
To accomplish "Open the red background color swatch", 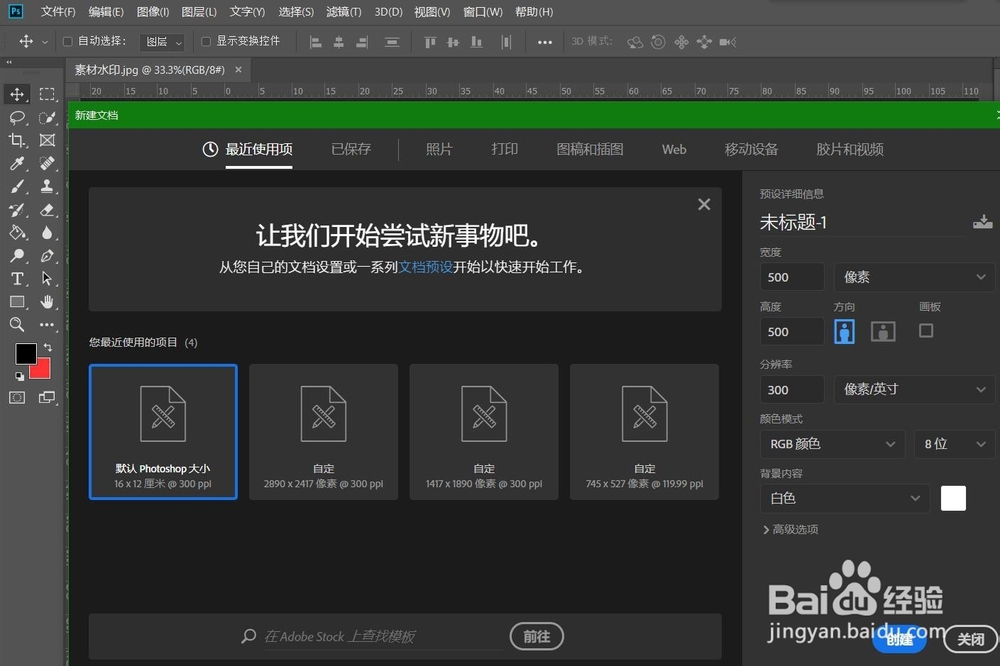I will click(41, 369).
